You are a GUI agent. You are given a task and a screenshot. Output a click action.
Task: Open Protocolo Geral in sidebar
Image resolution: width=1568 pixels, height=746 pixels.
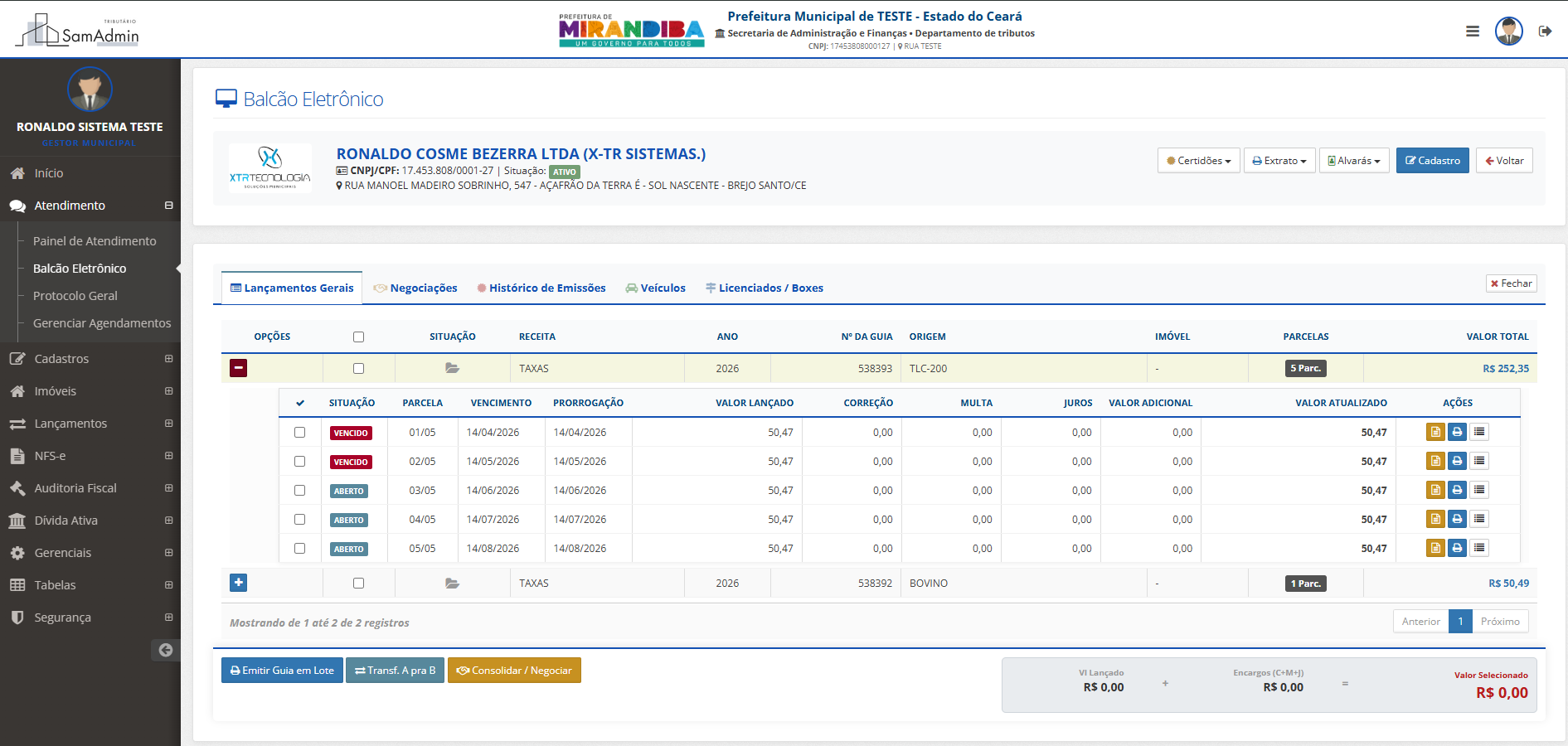click(x=75, y=295)
